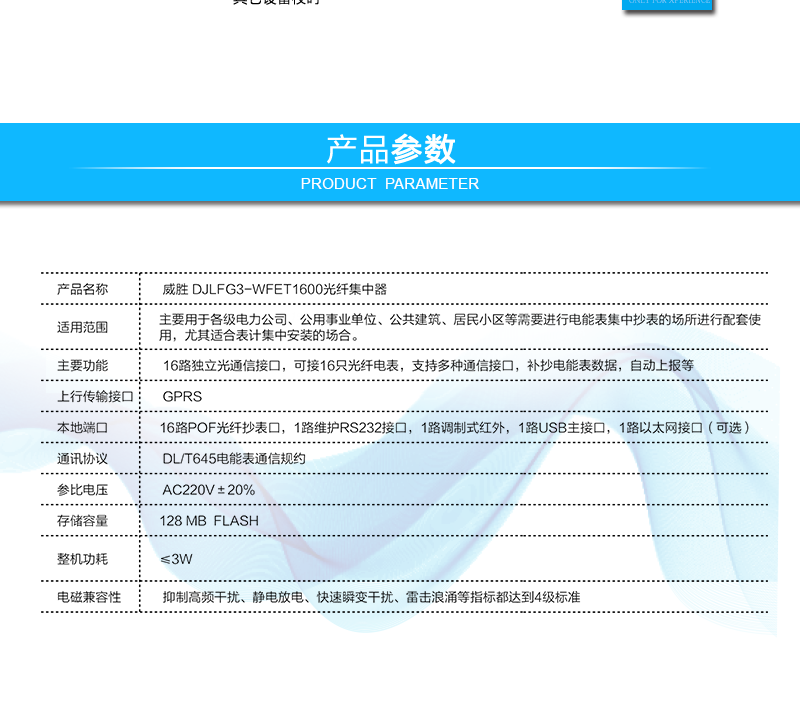This screenshot has height=718, width=800.
Task: Click the DL/T645电能表通信规约 value
Action: (x=234, y=459)
